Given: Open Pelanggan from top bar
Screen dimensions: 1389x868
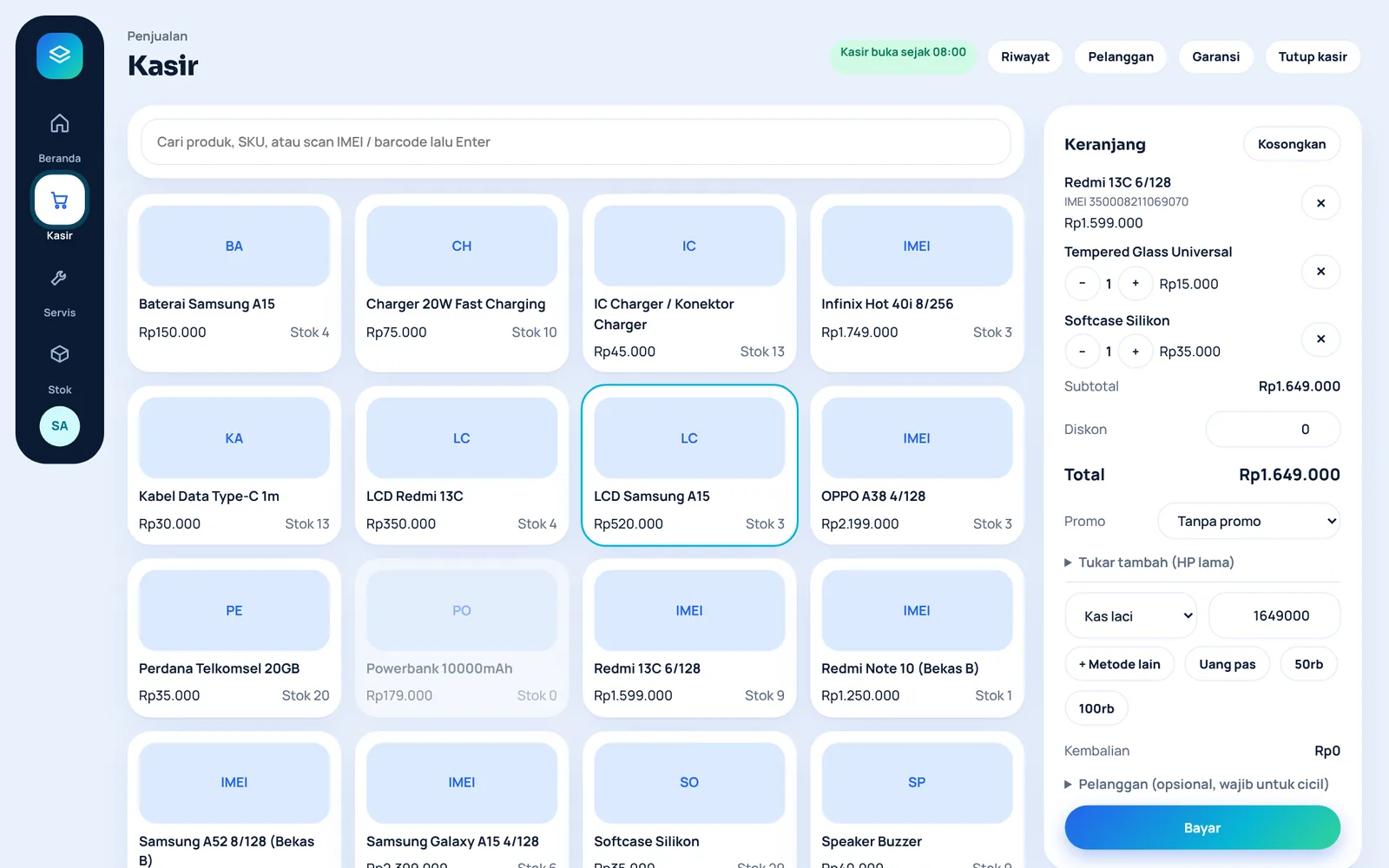Looking at the screenshot, I should pos(1121,57).
